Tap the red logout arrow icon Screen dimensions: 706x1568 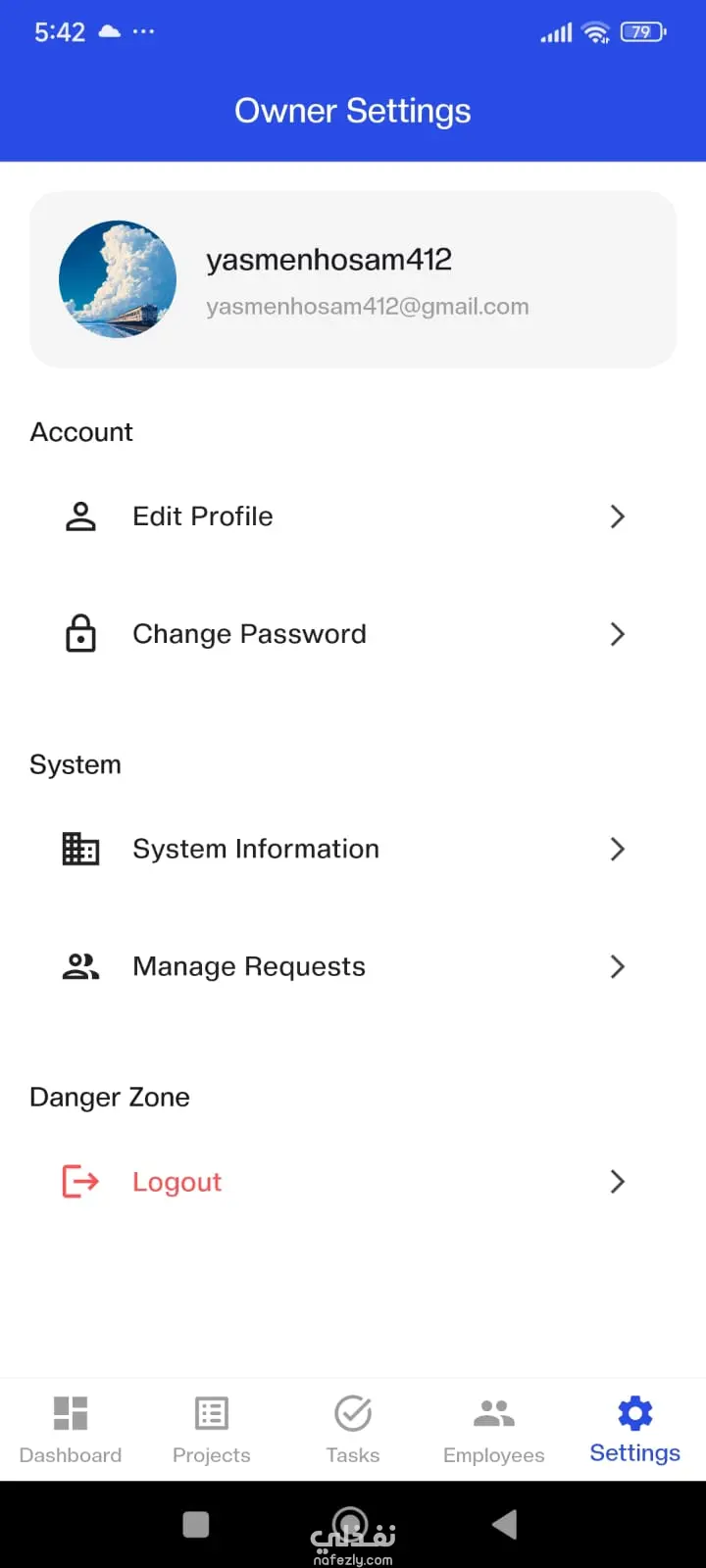pyautogui.click(x=80, y=1181)
